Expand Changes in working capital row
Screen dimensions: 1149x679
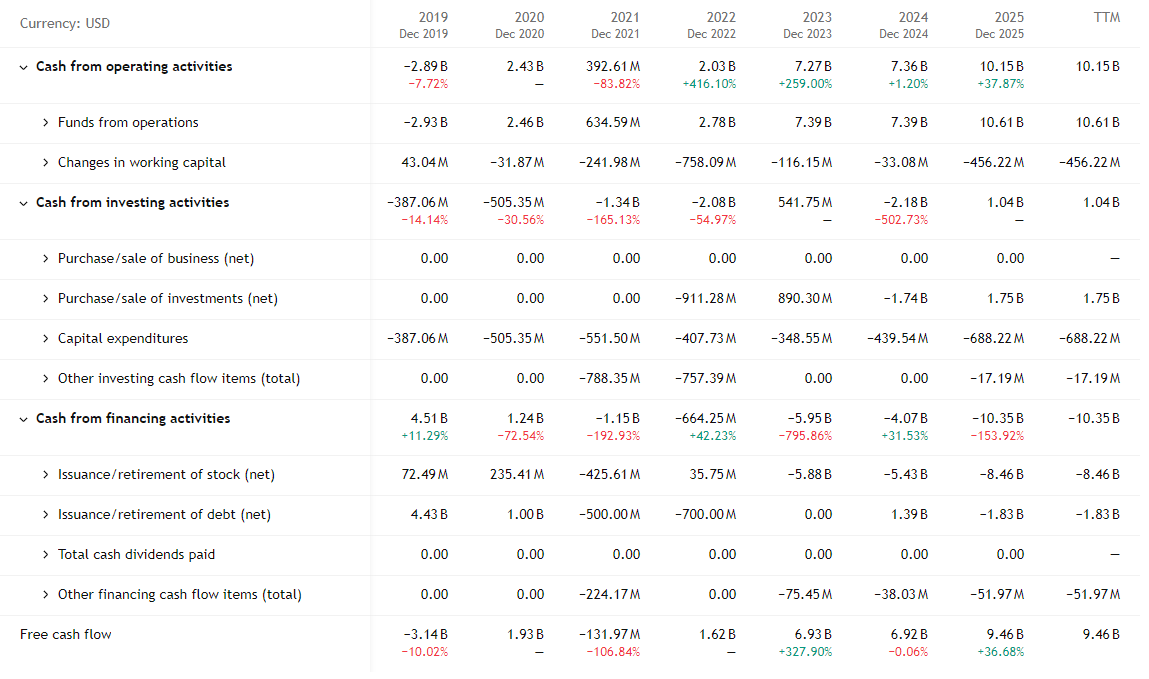pyautogui.click(x=46, y=163)
